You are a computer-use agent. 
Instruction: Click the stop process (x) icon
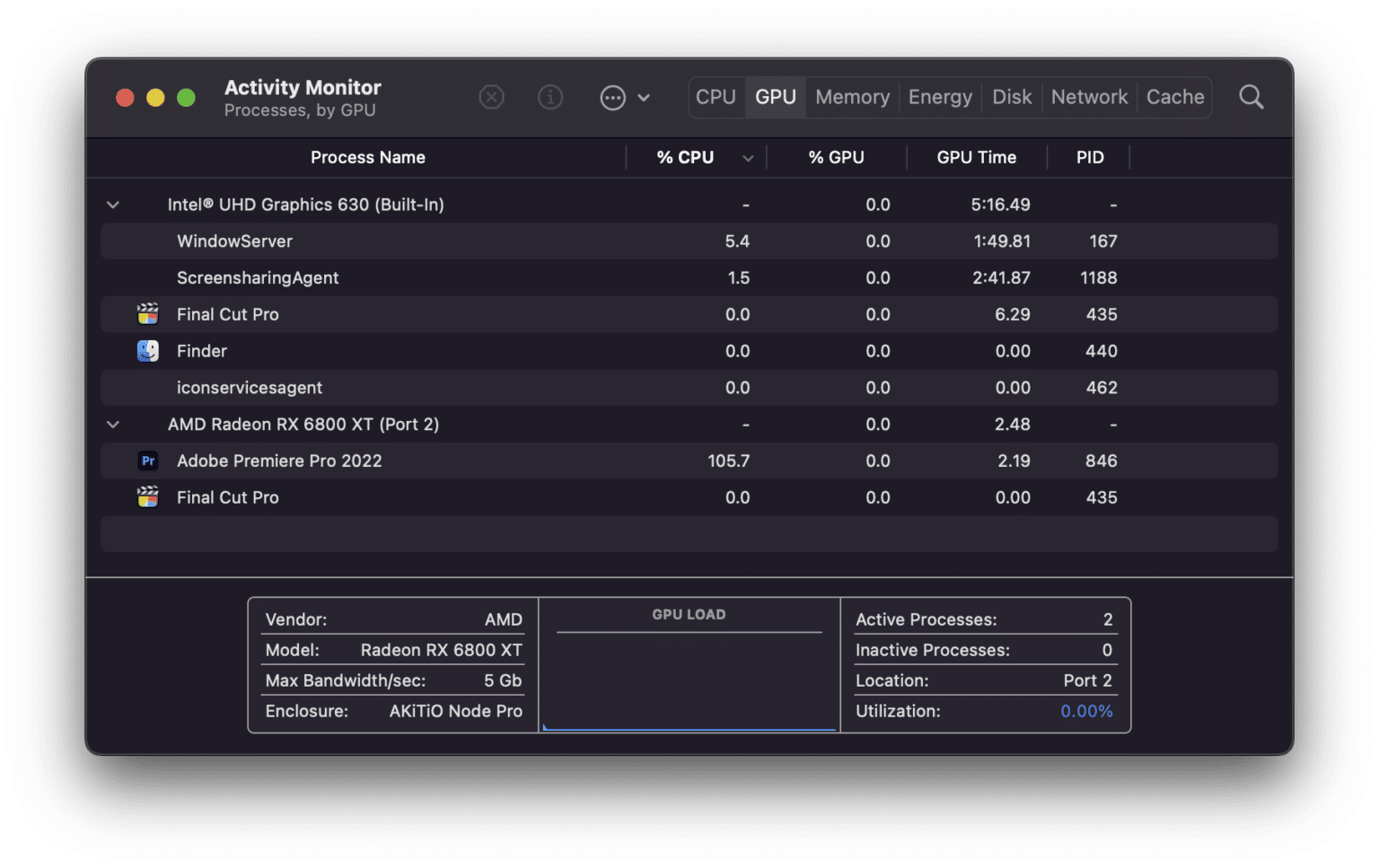(x=491, y=97)
